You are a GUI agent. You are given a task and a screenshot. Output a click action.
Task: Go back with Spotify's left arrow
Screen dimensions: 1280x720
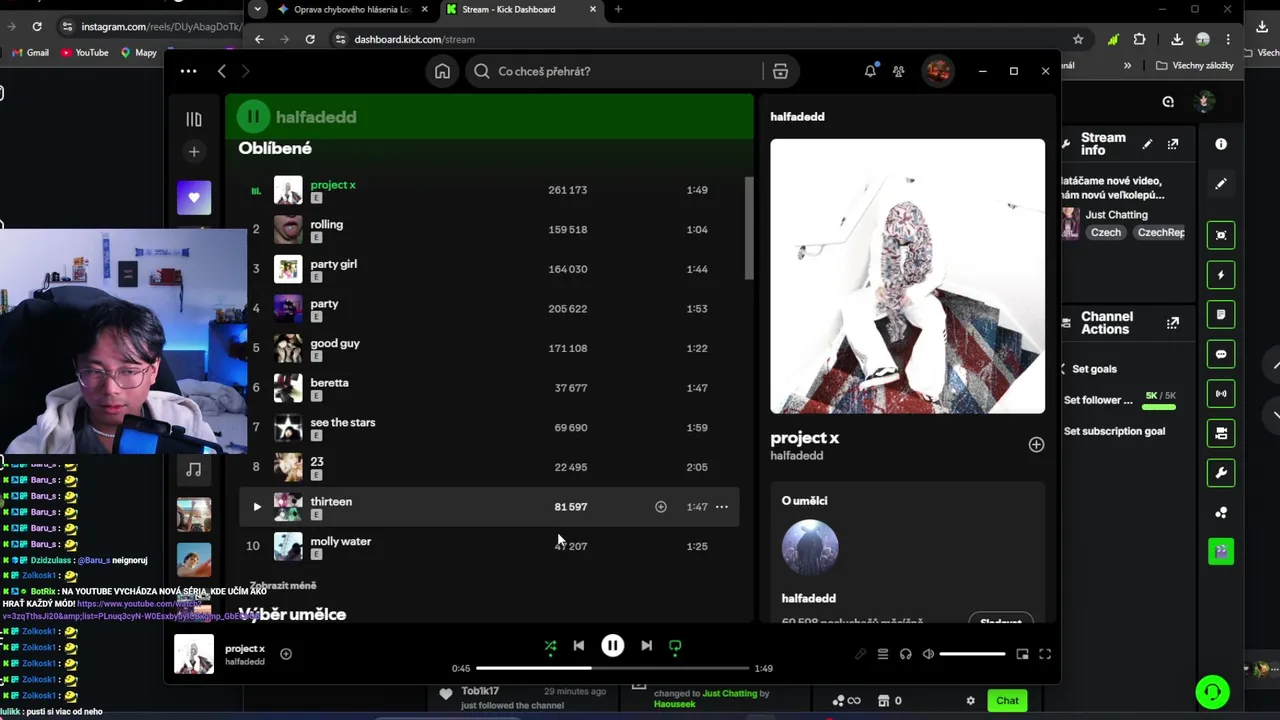coord(222,71)
